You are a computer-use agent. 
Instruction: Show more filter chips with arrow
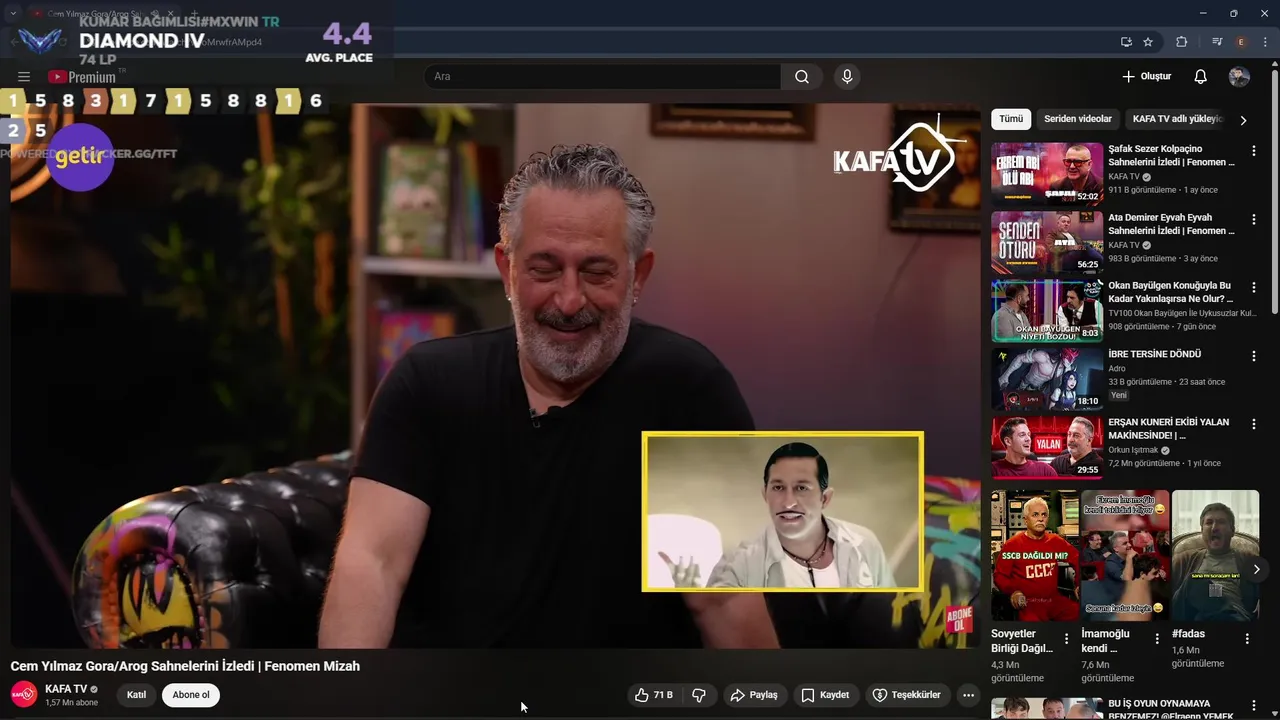[x=1243, y=120]
